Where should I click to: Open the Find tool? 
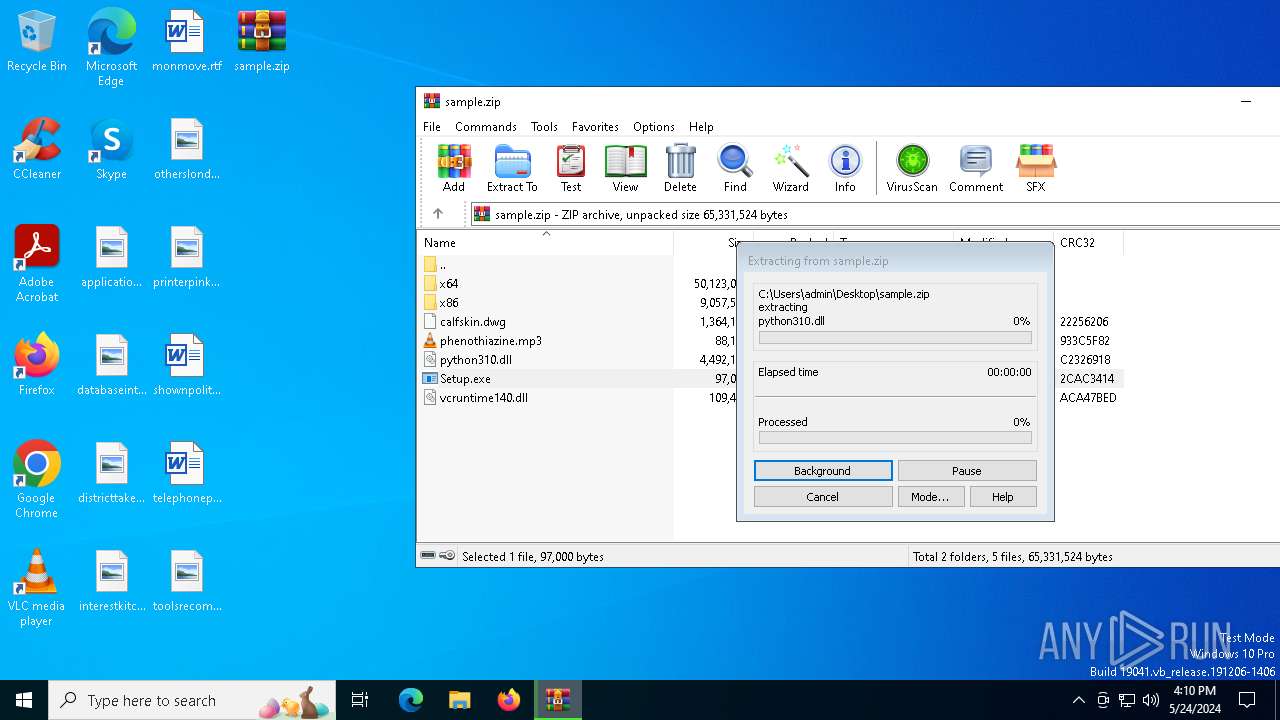[x=735, y=168]
